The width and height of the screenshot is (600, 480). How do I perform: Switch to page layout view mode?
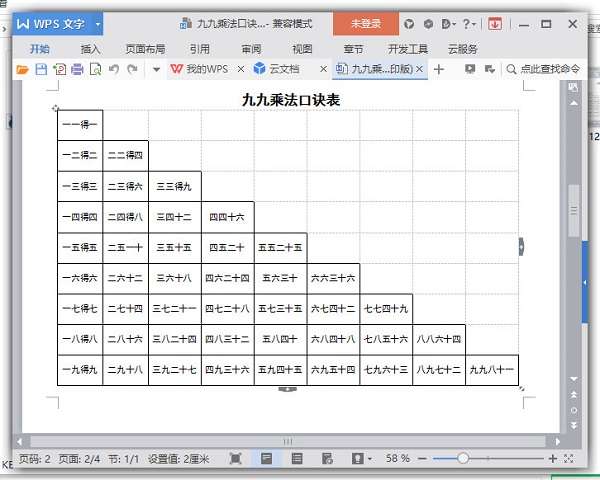click(266, 458)
